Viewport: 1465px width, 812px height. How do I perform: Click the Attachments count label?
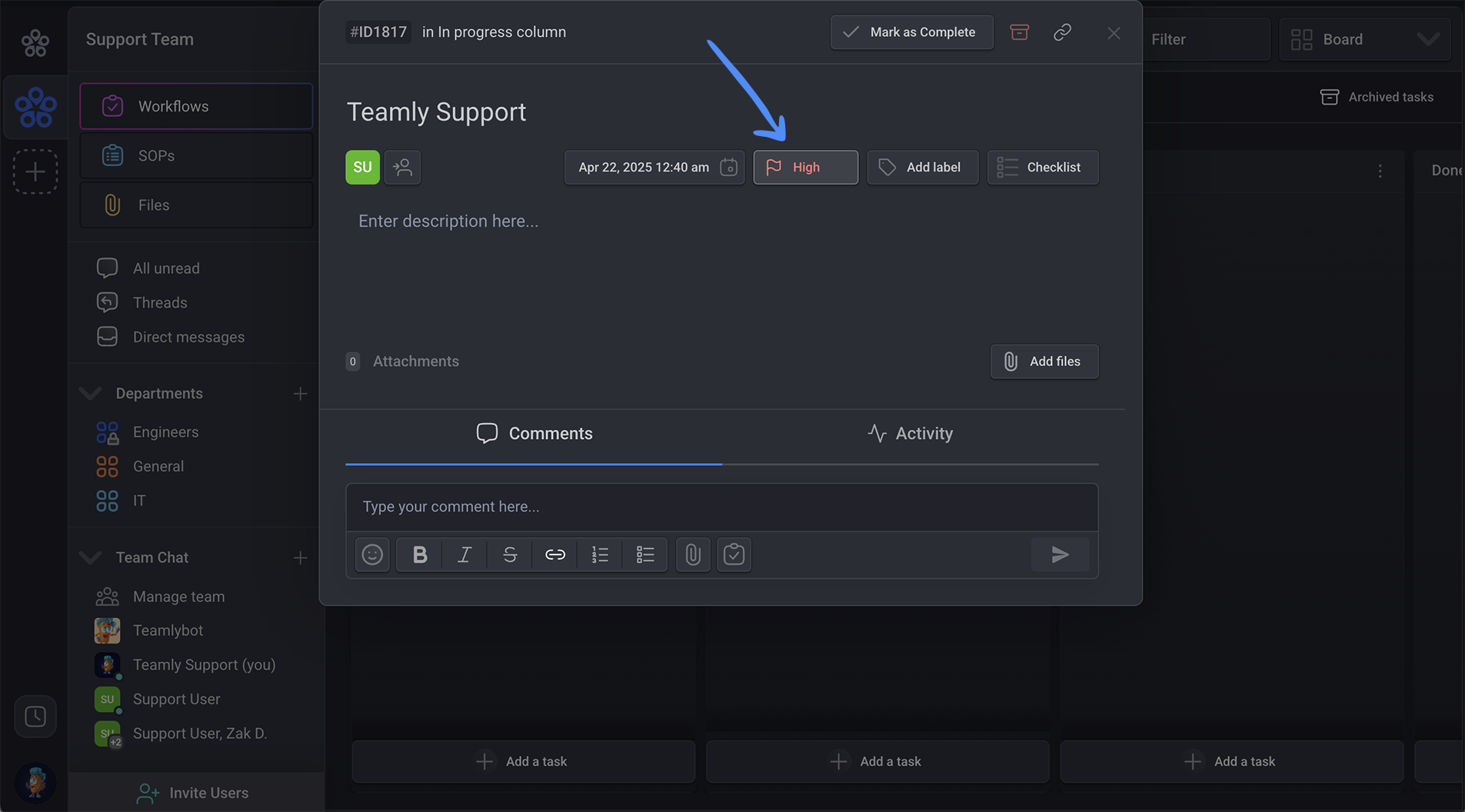click(x=402, y=361)
